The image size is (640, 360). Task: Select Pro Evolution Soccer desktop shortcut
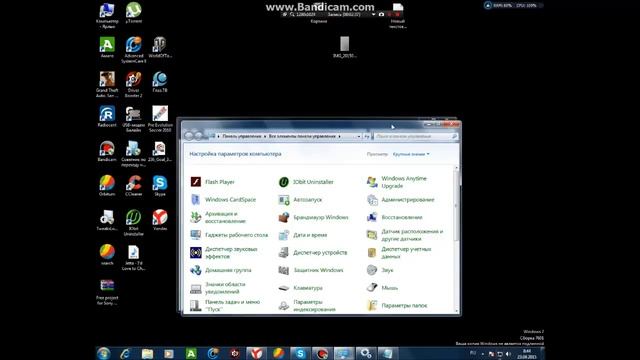(x=160, y=119)
